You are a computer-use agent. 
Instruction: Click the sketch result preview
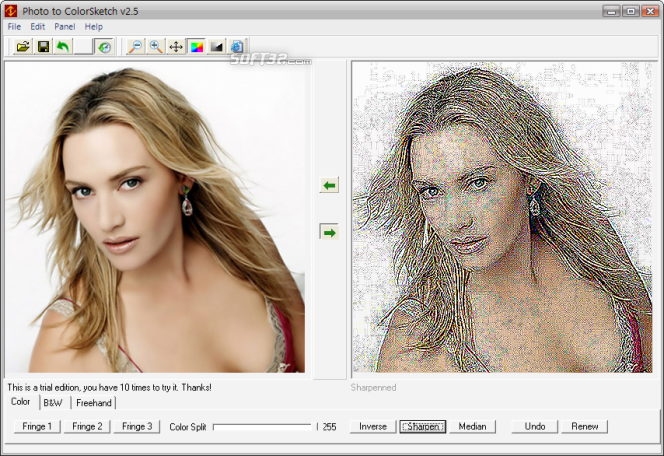(x=502, y=218)
